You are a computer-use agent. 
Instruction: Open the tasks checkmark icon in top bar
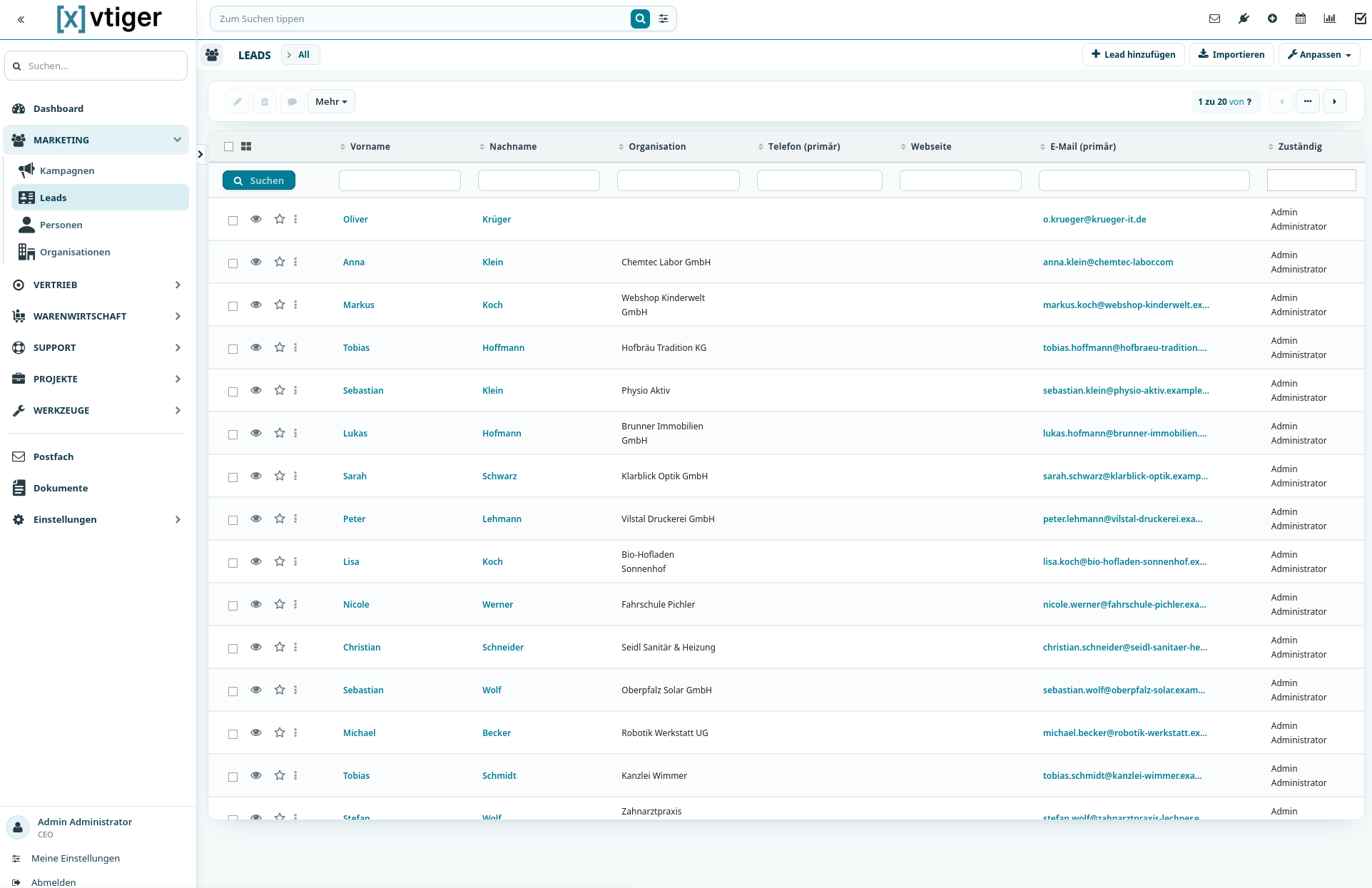tap(1360, 19)
